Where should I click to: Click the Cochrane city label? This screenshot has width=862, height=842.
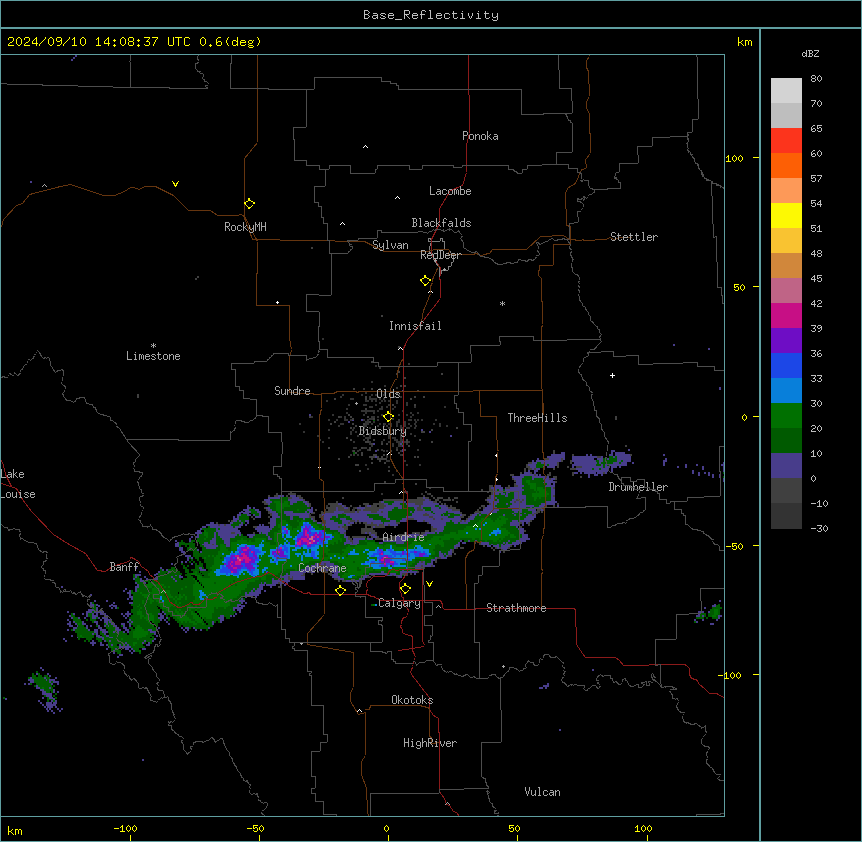[322, 568]
